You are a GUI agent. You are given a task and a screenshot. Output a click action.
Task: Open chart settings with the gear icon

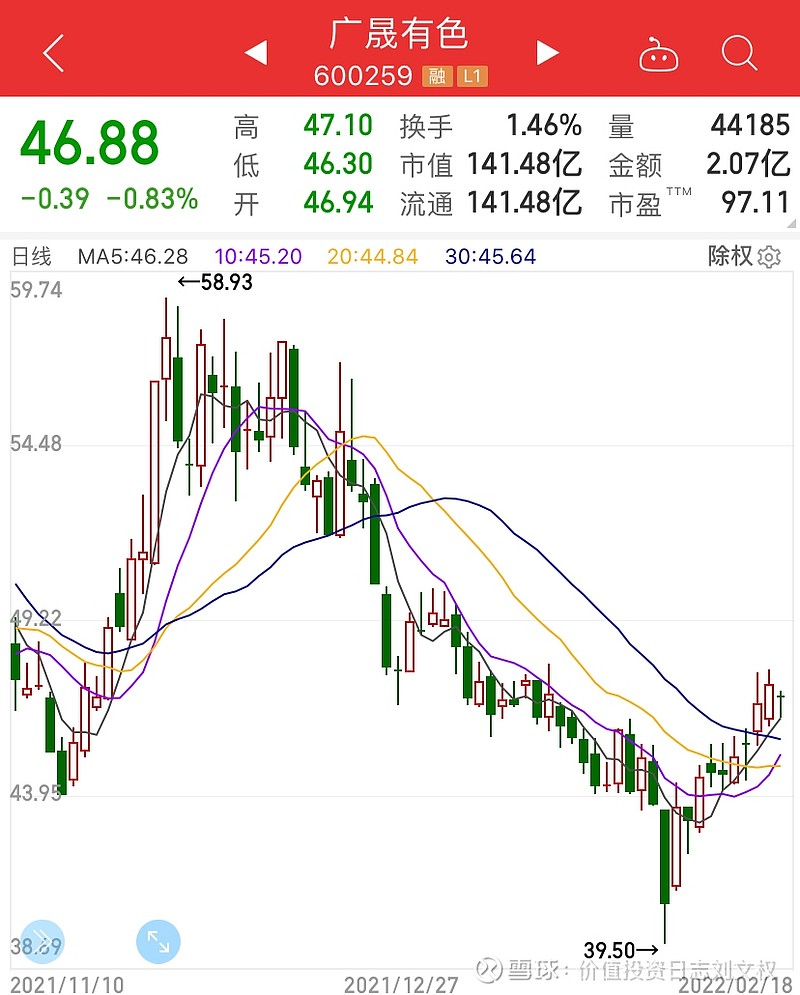(769, 257)
